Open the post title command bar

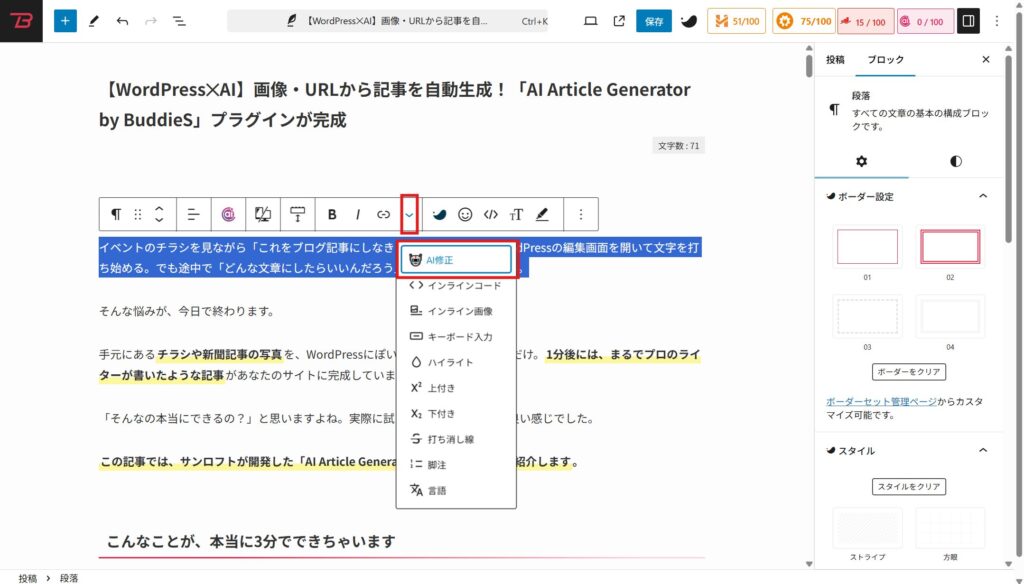tap(387, 21)
